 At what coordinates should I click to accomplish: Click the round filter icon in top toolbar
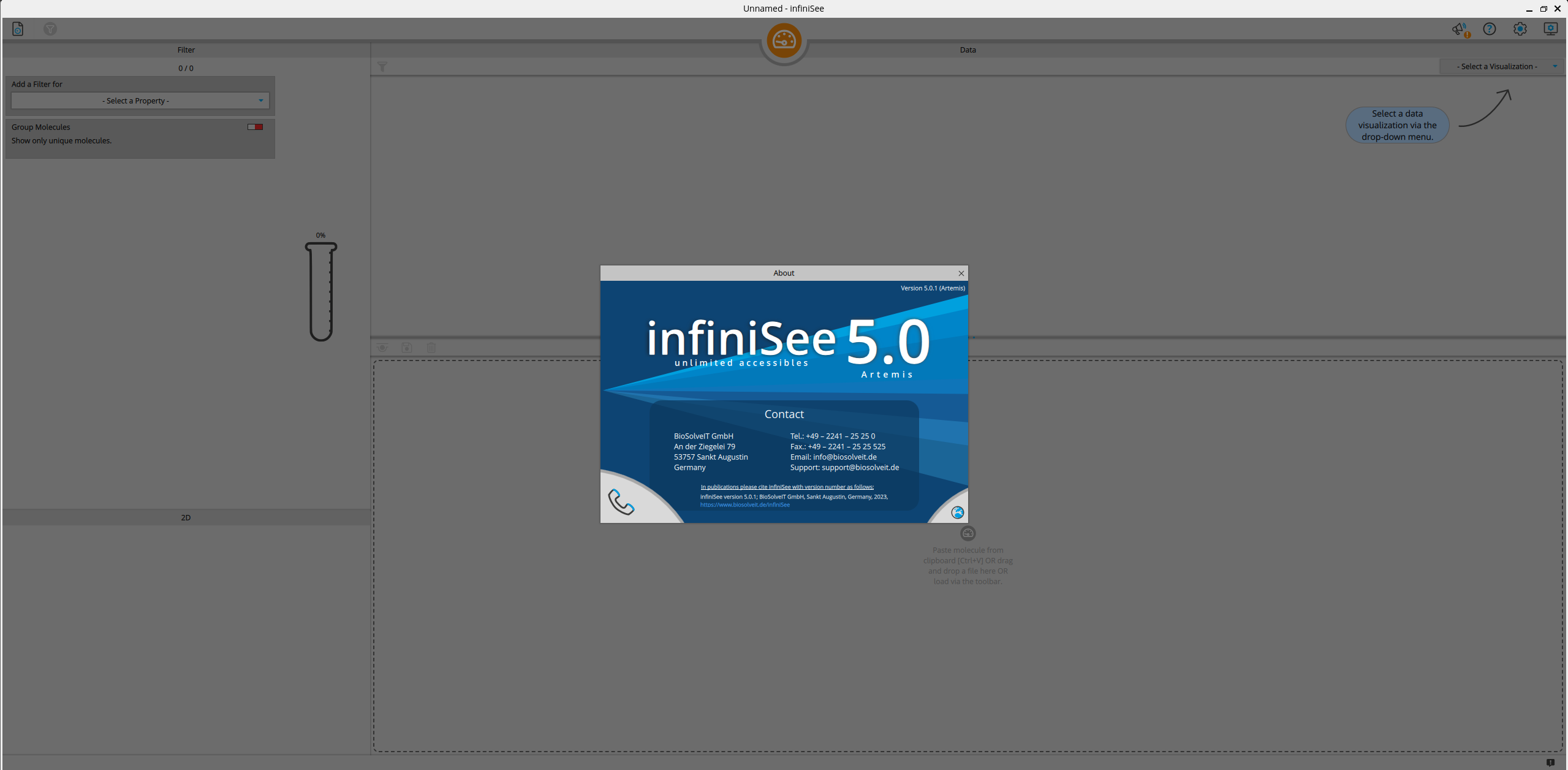(x=50, y=29)
